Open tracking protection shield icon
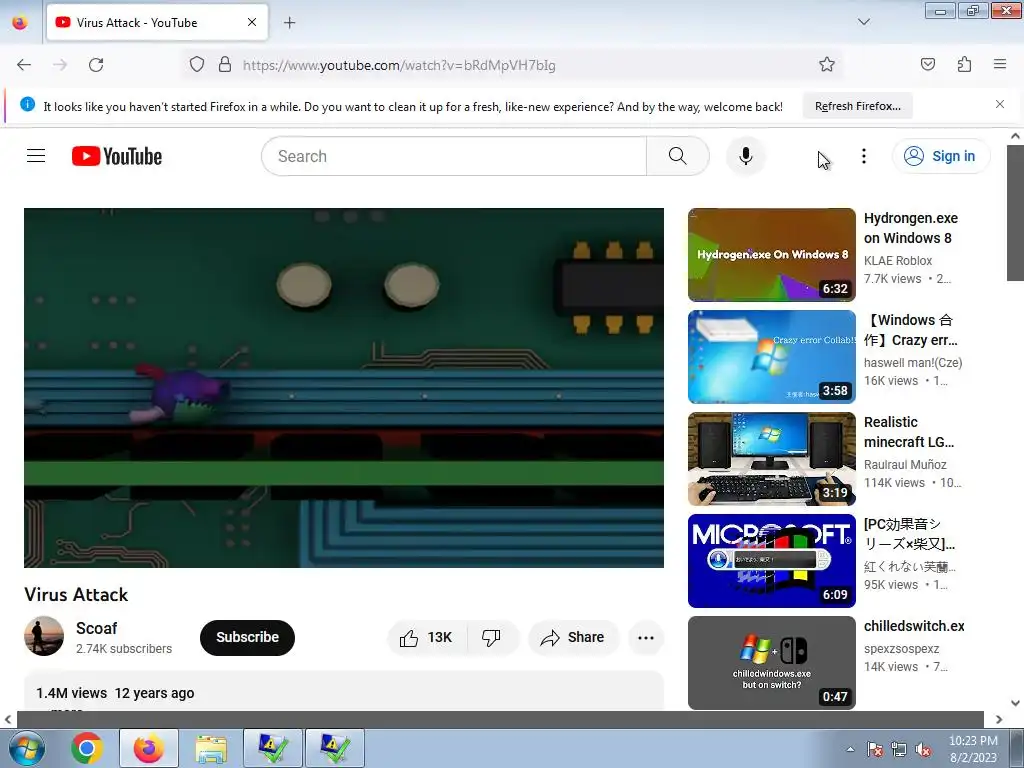1024x768 pixels. point(197,65)
